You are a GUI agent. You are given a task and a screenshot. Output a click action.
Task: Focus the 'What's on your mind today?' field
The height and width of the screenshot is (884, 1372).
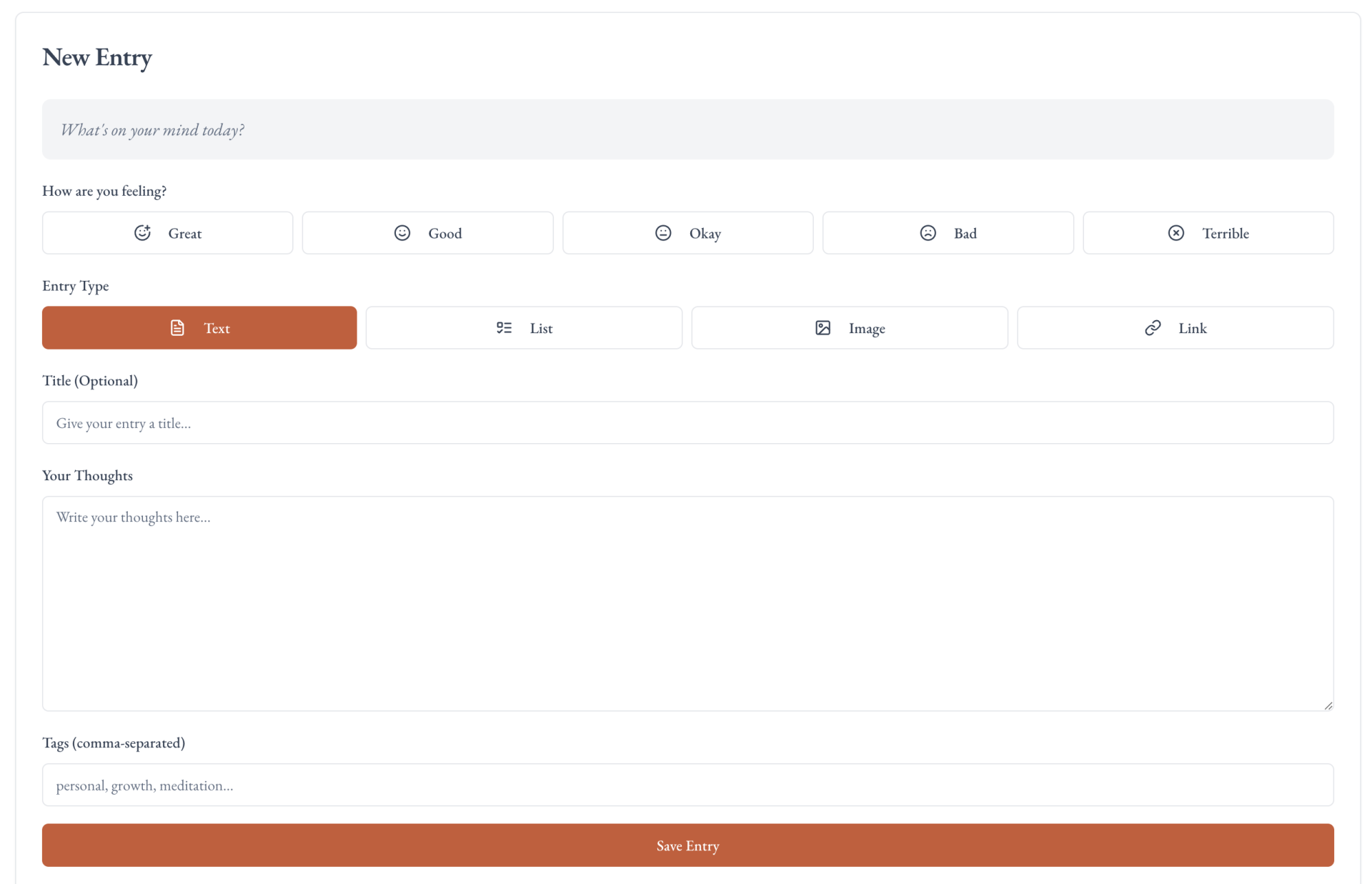point(687,129)
